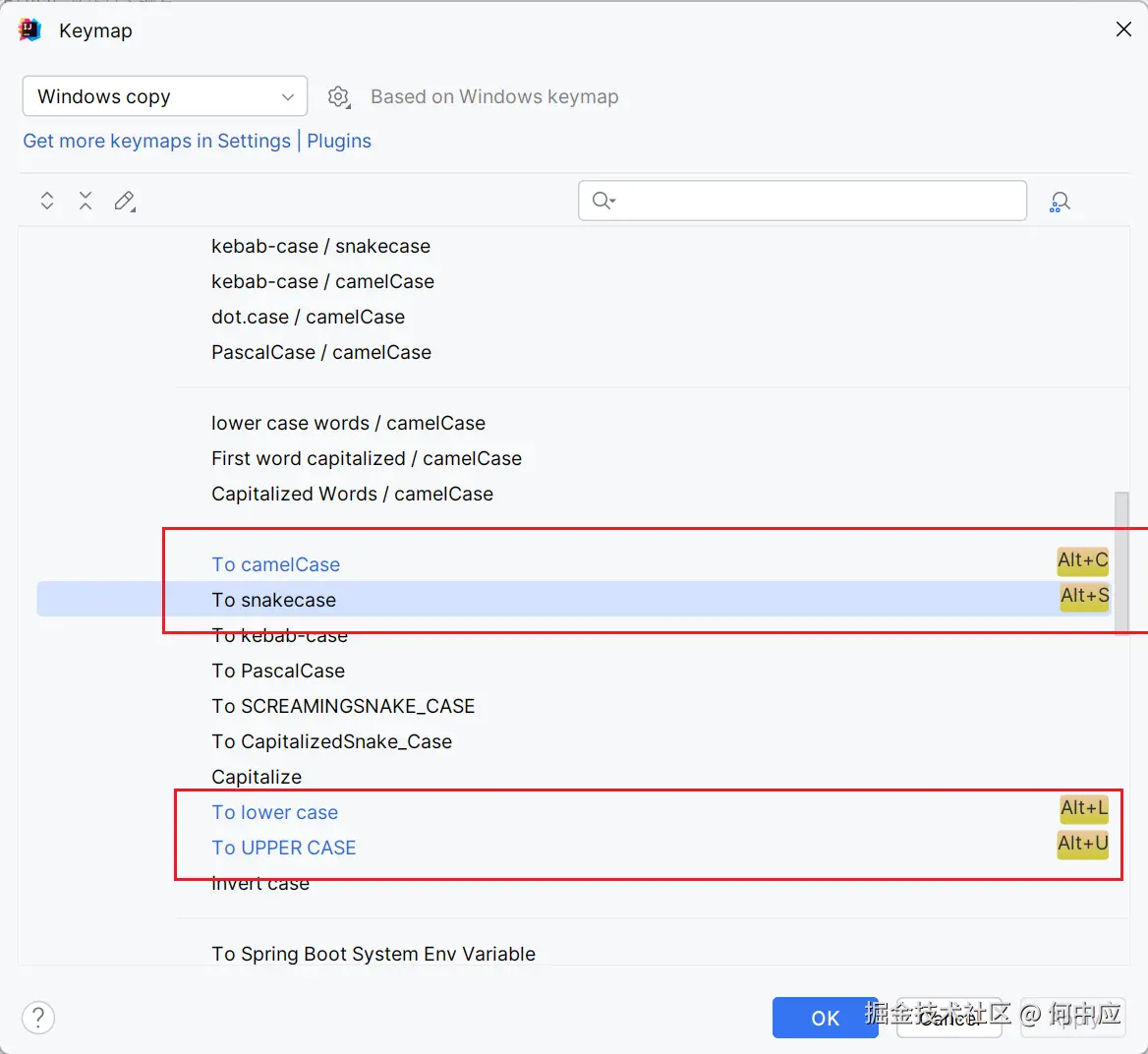This screenshot has height=1054, width=1148.
Task: Select the To snakecase action row
Action: (274, 600)
